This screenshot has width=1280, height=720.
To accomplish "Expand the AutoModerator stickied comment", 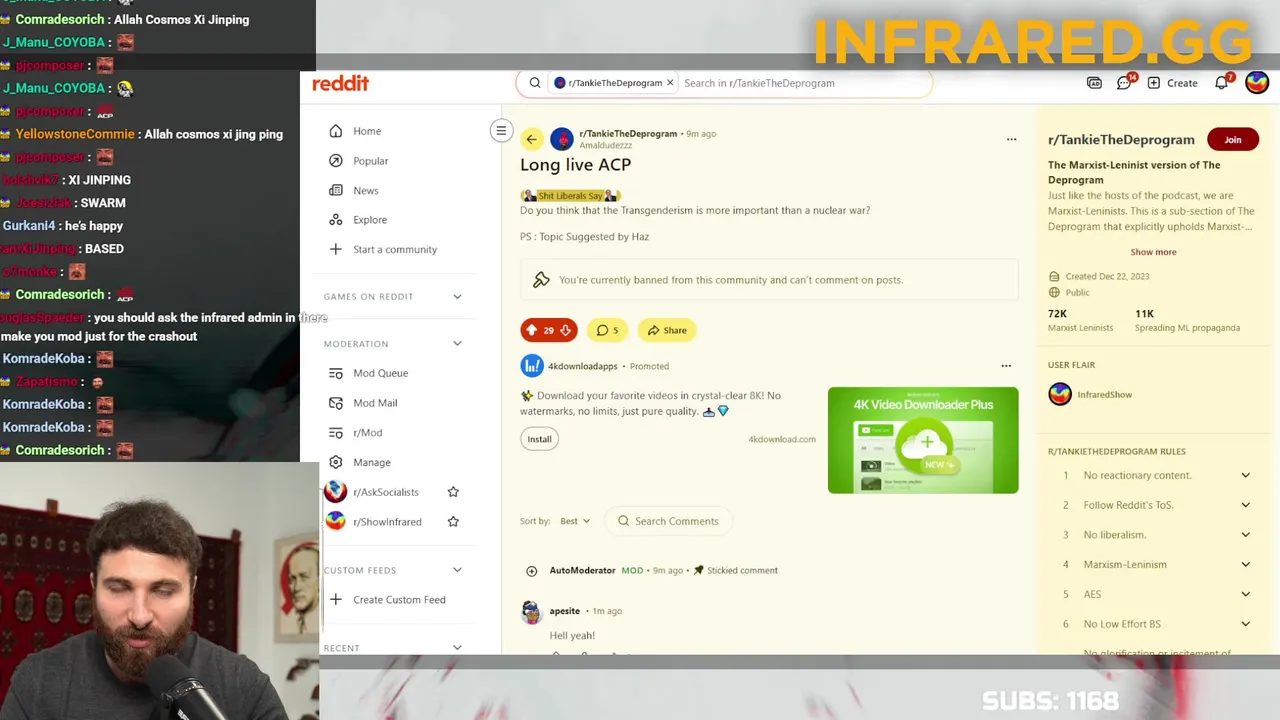I will pyautogui.click(x=531, y=571).
